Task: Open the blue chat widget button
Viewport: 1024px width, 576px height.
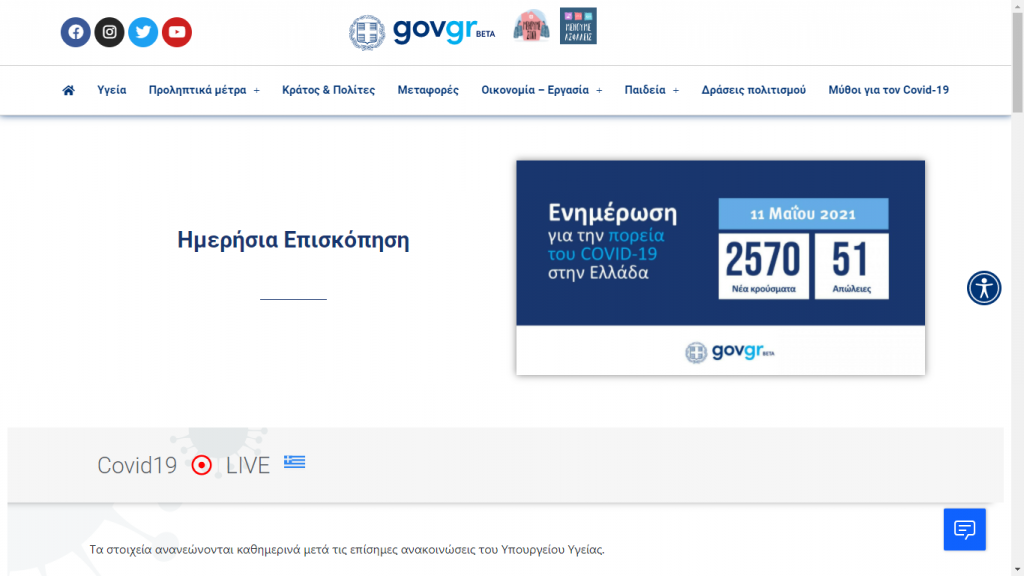Action: click(x=965, y=529)
